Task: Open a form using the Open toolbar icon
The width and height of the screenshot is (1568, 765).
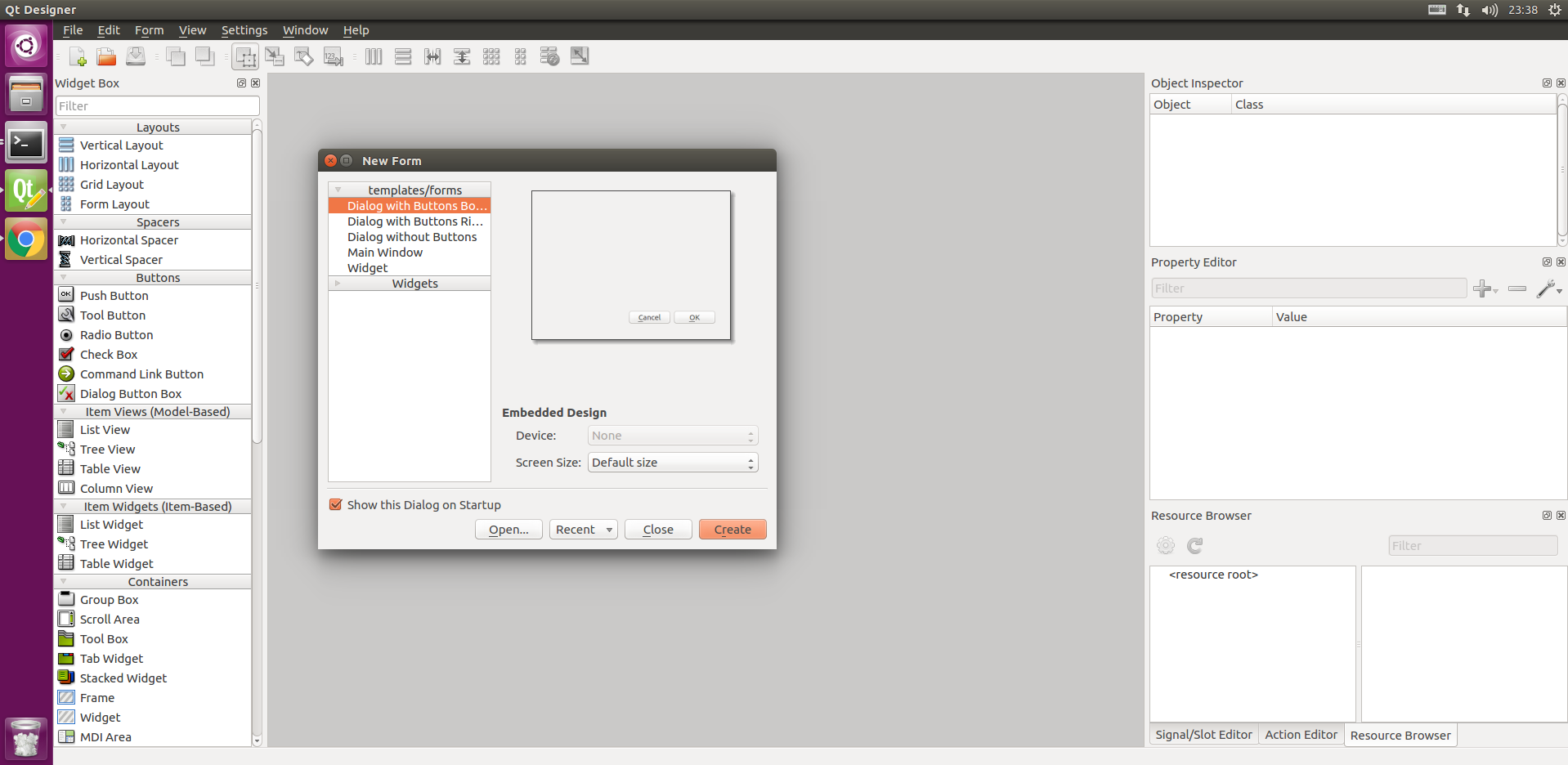Action: click(105, 56)
